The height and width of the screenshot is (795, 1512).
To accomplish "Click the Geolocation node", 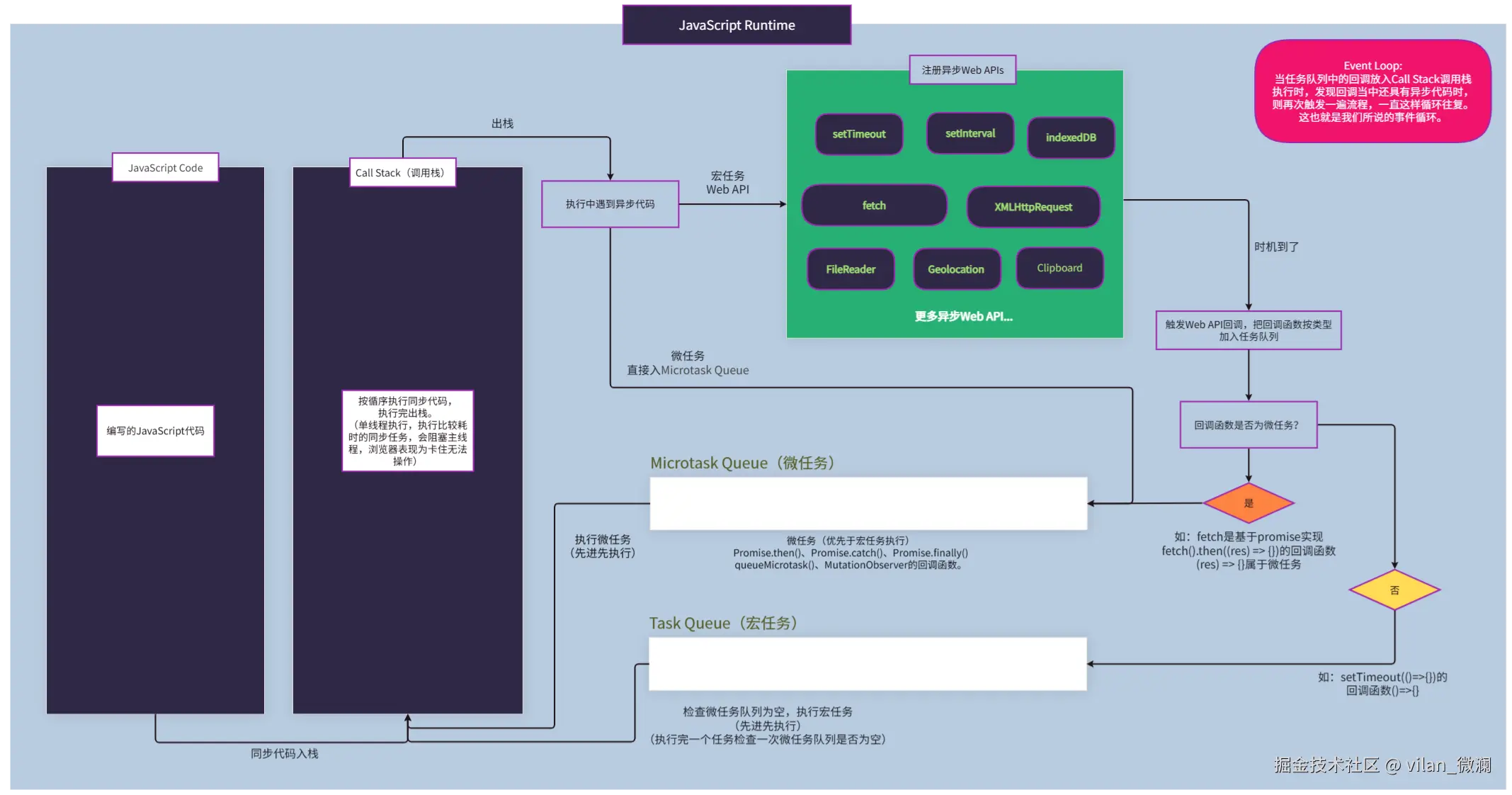I will pos(956,269).
